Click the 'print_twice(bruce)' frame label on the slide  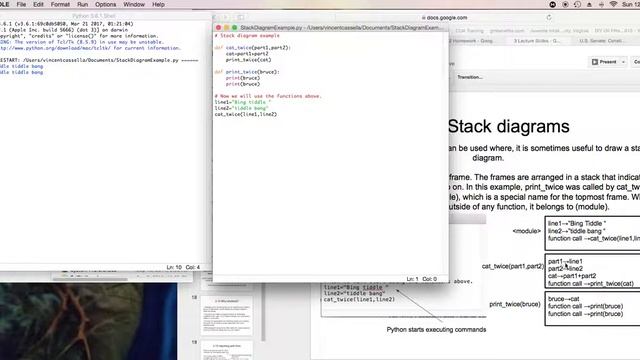[x=515, y=304]
